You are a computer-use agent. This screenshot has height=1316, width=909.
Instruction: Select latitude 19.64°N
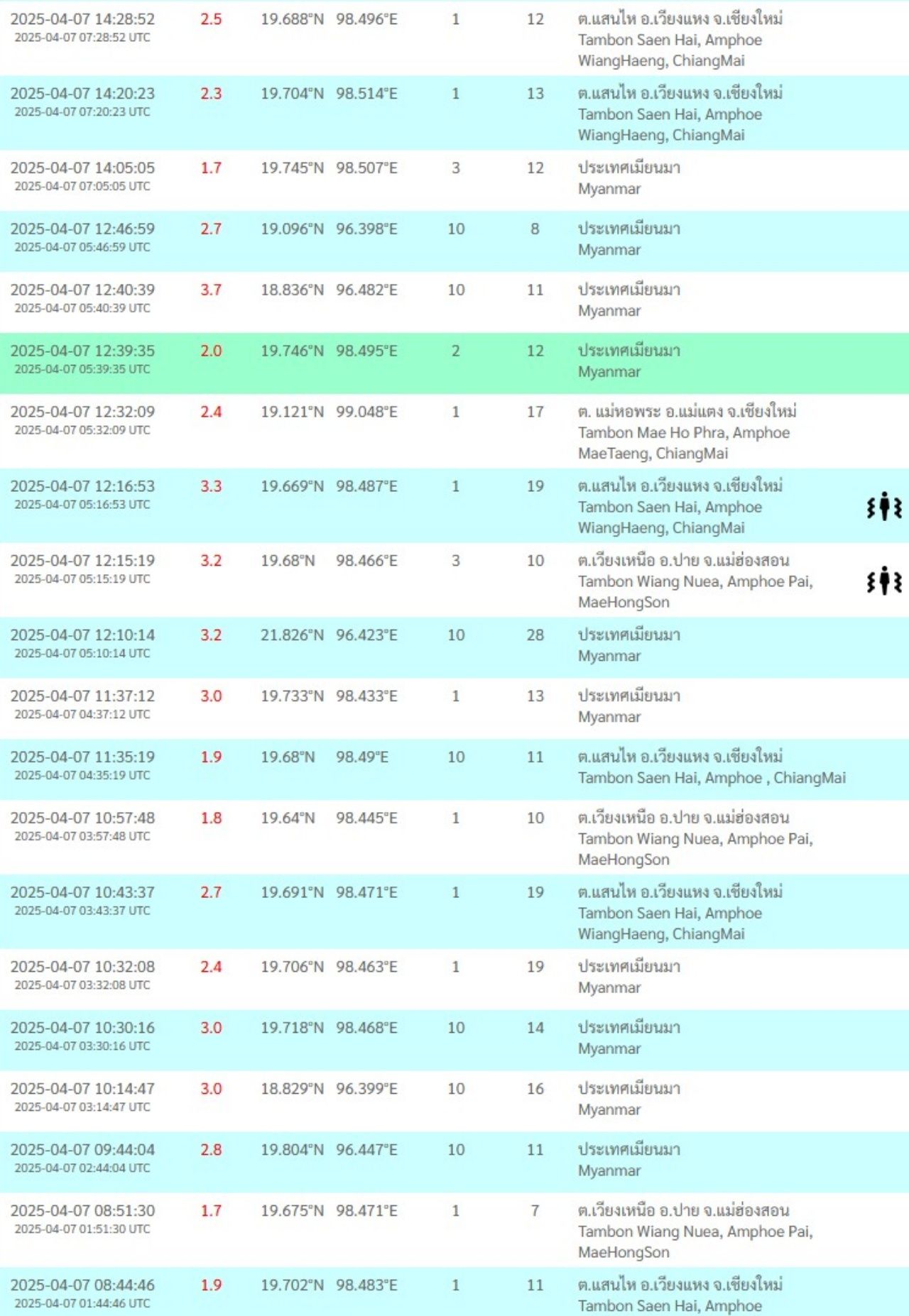[288, 819]
